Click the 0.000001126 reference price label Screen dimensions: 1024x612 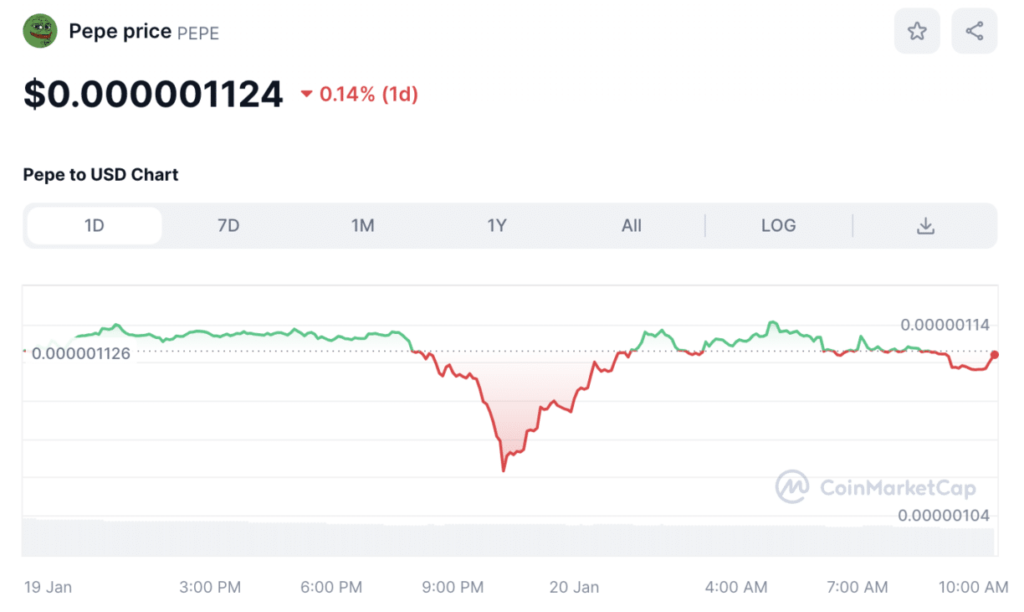click(x=81, y=353)
